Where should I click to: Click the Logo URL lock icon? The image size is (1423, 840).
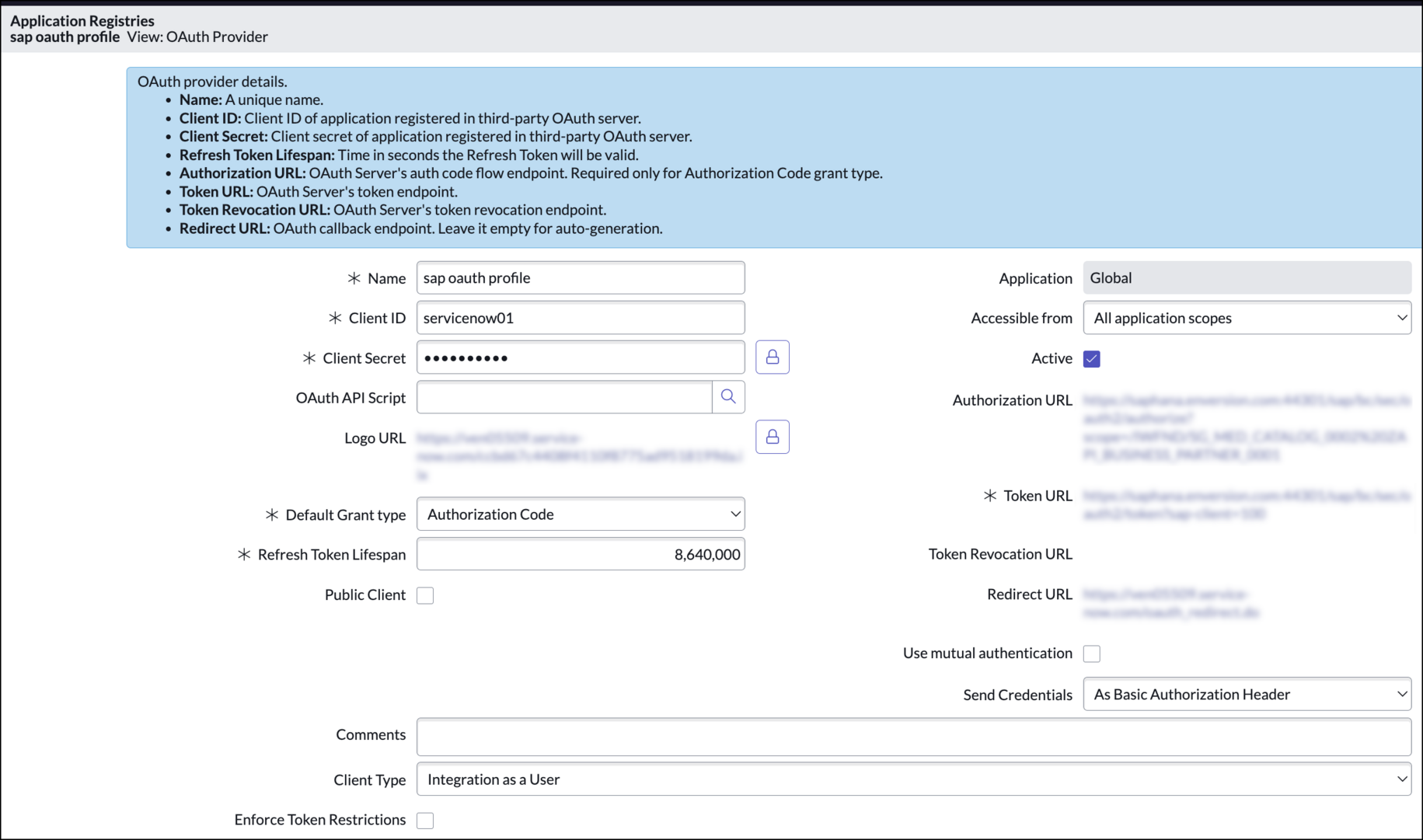click(x=772, y=437)
